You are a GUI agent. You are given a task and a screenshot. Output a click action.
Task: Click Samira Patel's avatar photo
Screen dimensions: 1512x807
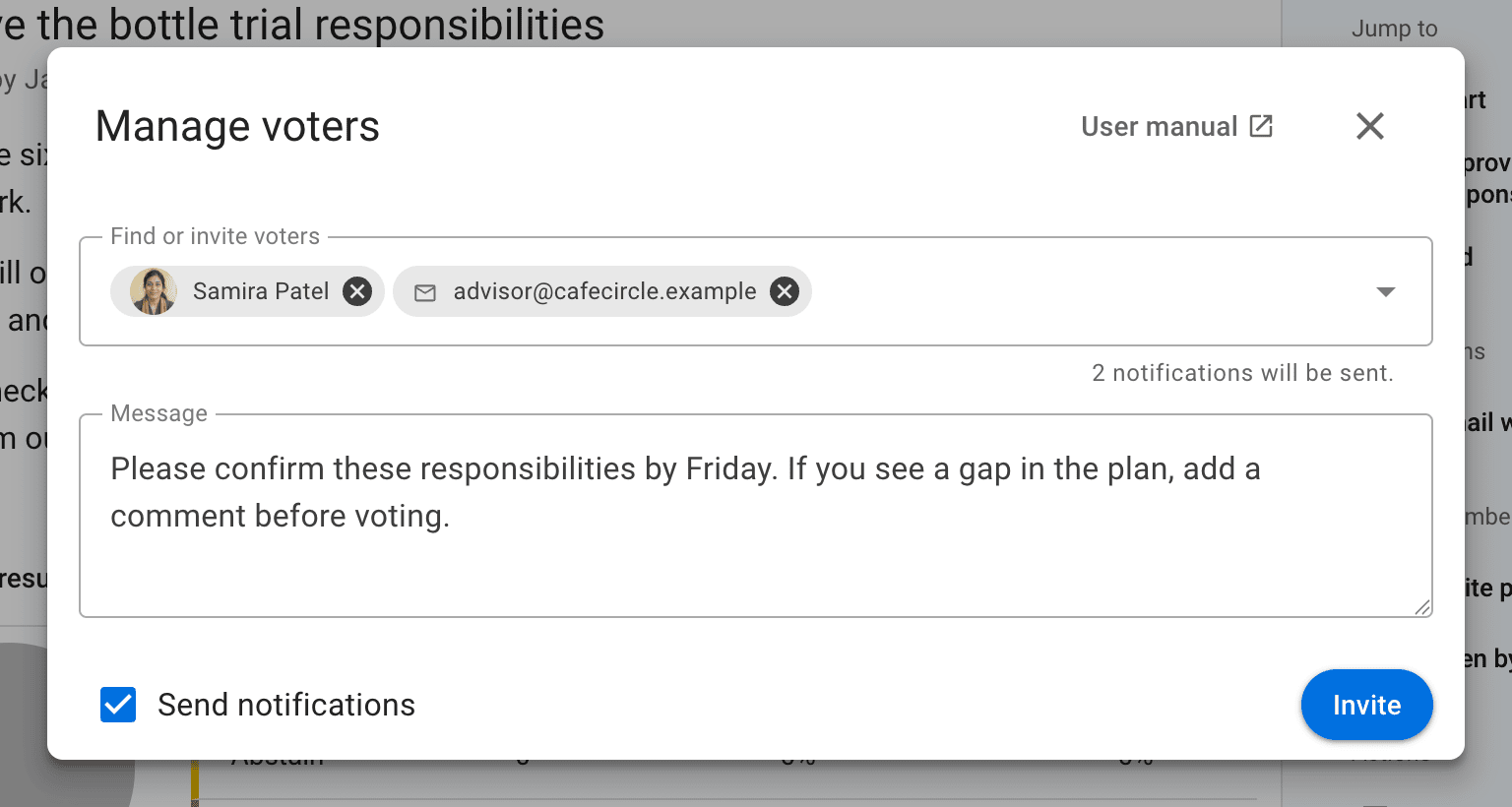[x=154, y=291]
